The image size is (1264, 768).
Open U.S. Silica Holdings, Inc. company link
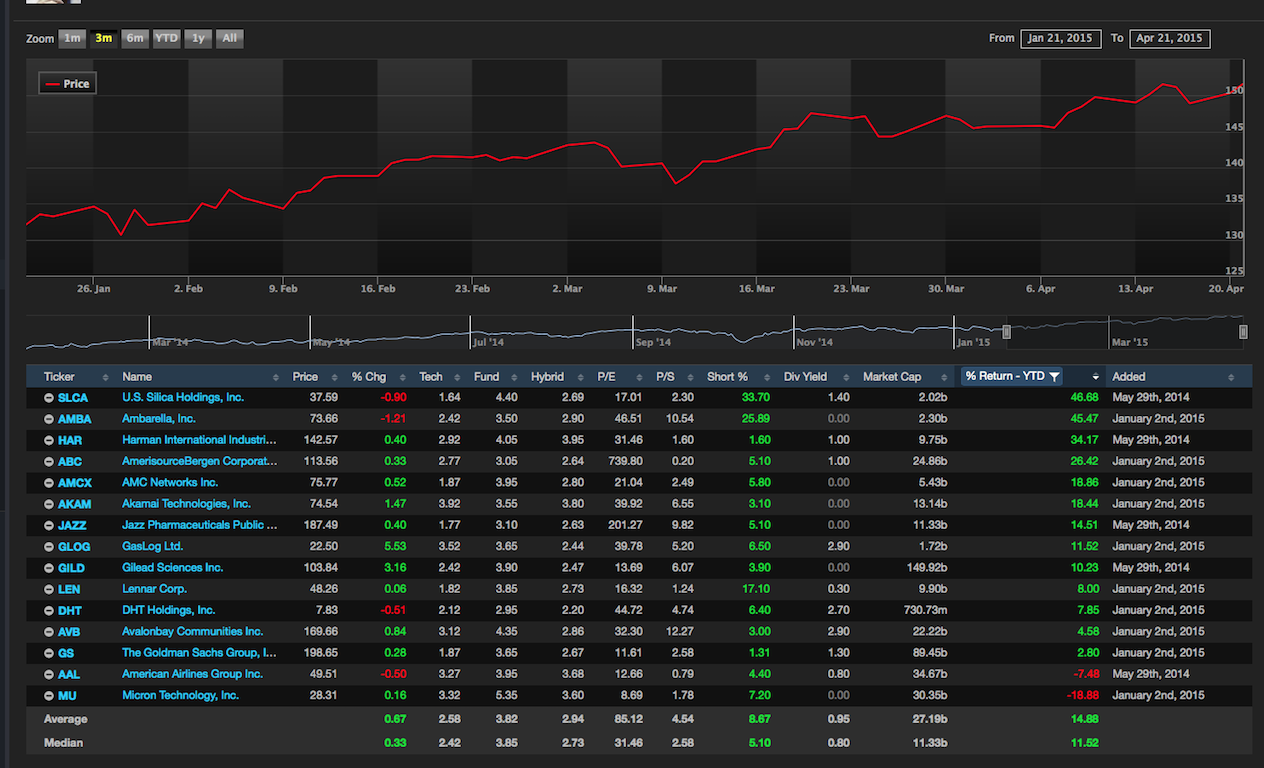[183, 397]
